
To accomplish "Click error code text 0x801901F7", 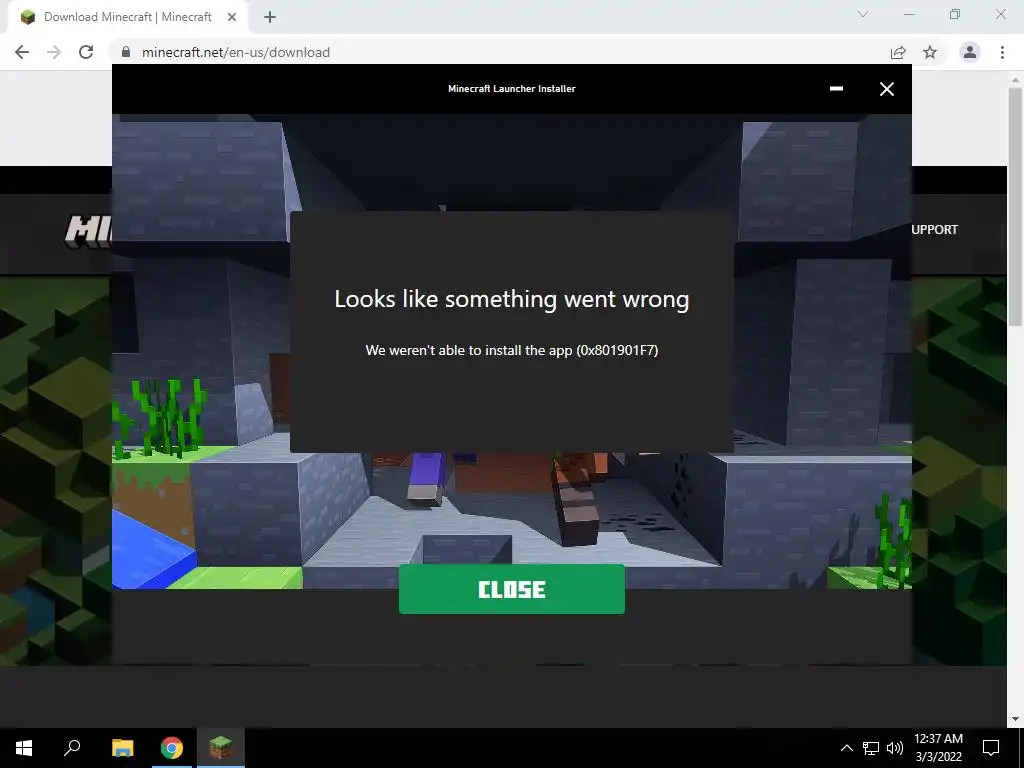I will click(617, 350).
